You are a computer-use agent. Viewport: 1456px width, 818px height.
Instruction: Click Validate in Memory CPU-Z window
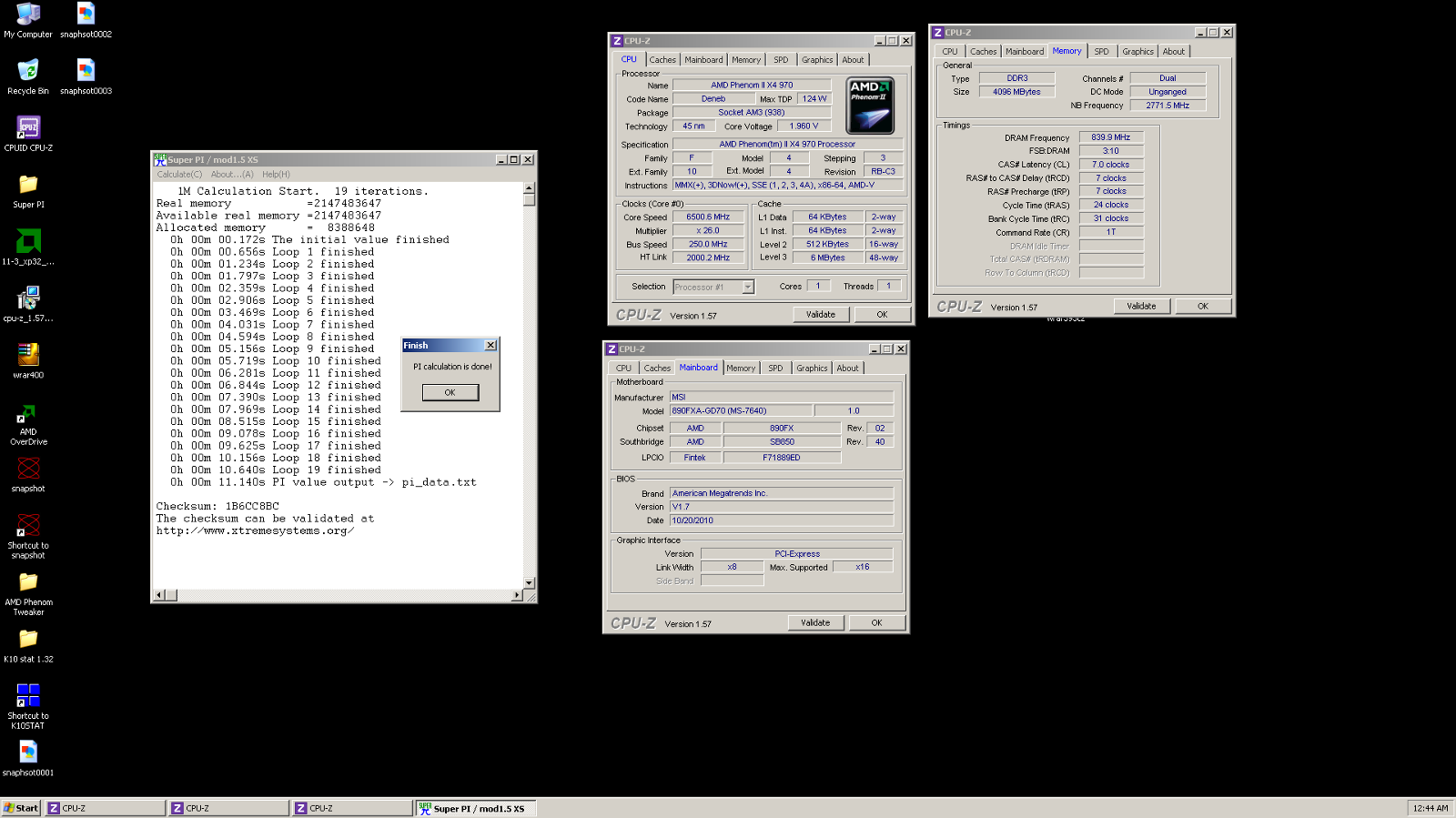[x=1141, y=307]
